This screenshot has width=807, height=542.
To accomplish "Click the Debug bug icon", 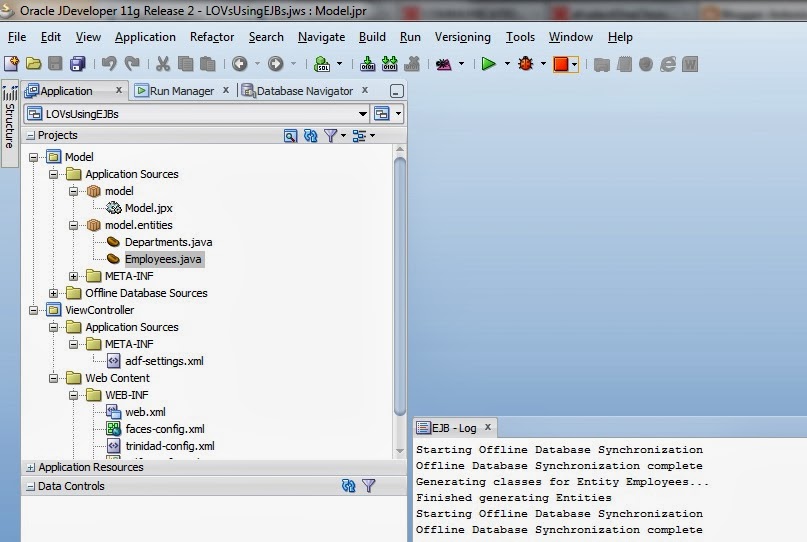I will 525,64.
